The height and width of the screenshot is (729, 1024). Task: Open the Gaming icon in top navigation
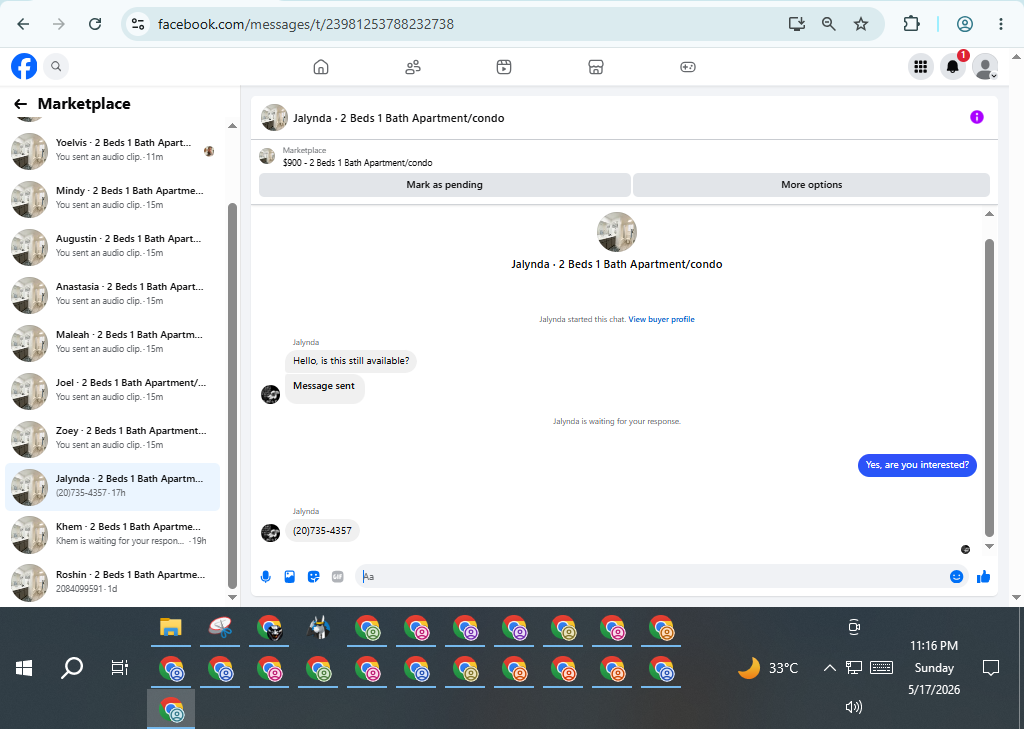point(688,67)
